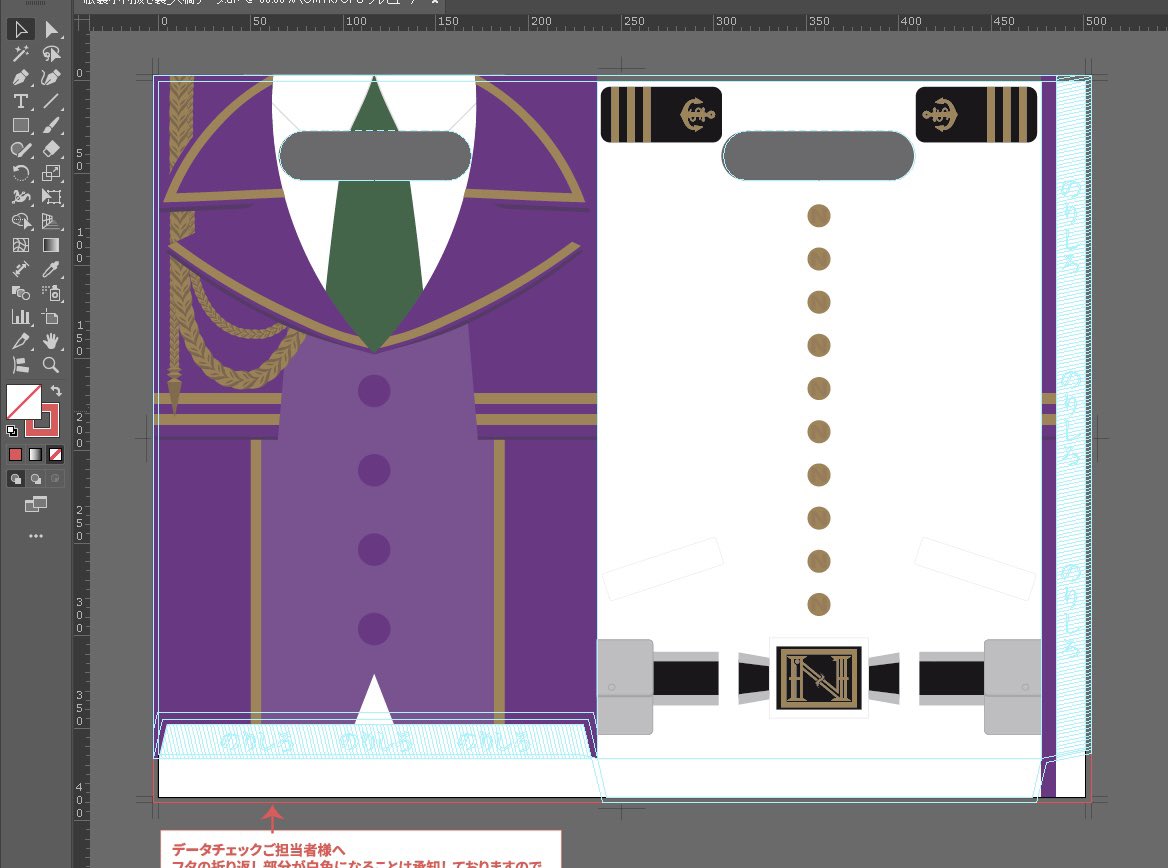Select the Scale tool

[x=51, y=173]
